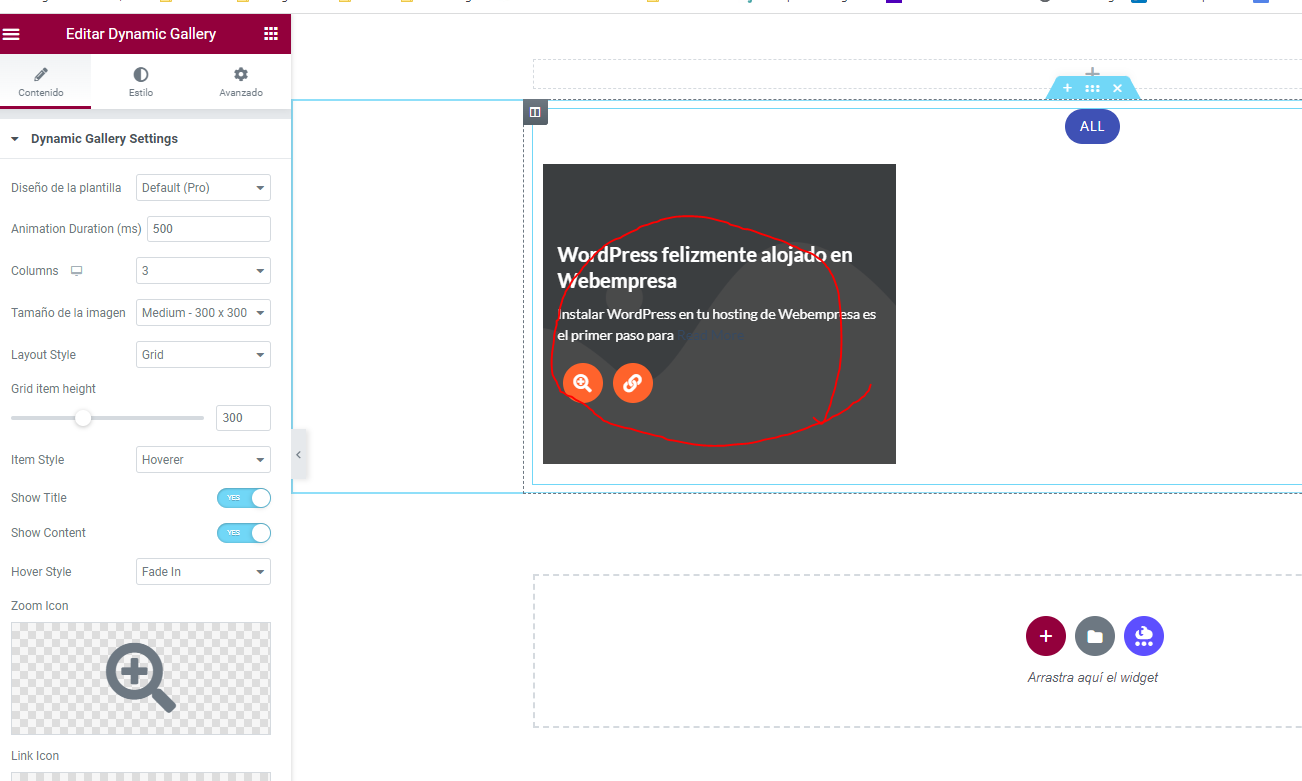Click the column edit handle icon

coord(535,112)
